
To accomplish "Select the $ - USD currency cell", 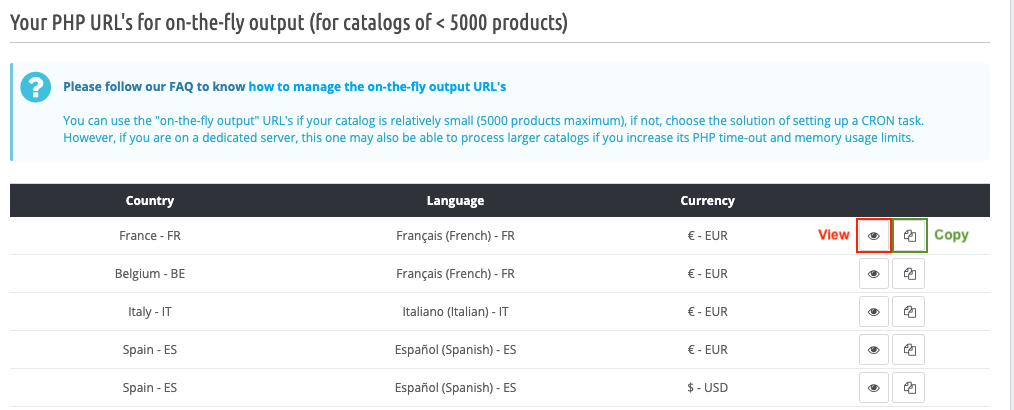I will (x=707, y=388).
